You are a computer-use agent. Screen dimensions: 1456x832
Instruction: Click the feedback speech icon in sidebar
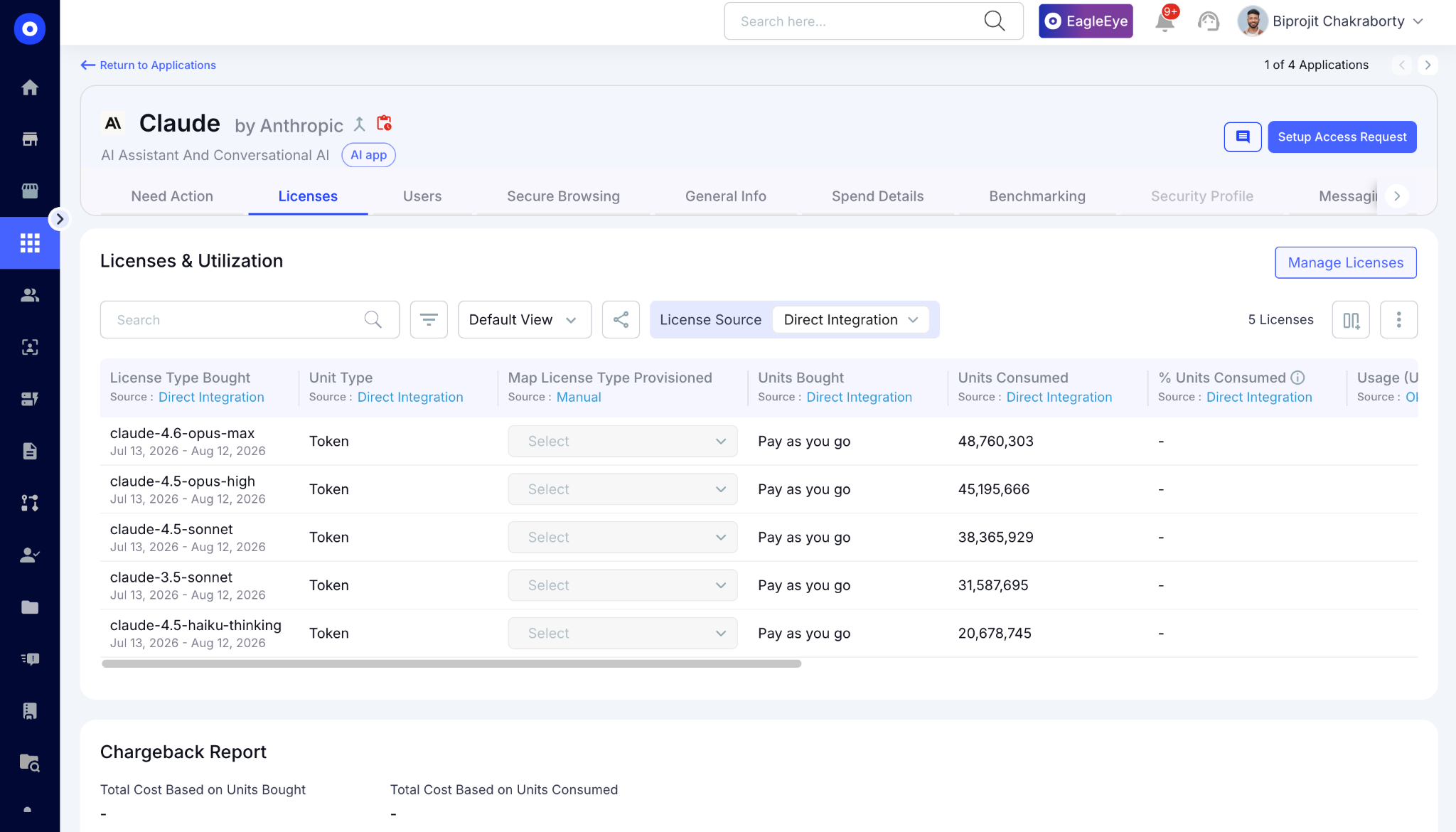point(30,658)
